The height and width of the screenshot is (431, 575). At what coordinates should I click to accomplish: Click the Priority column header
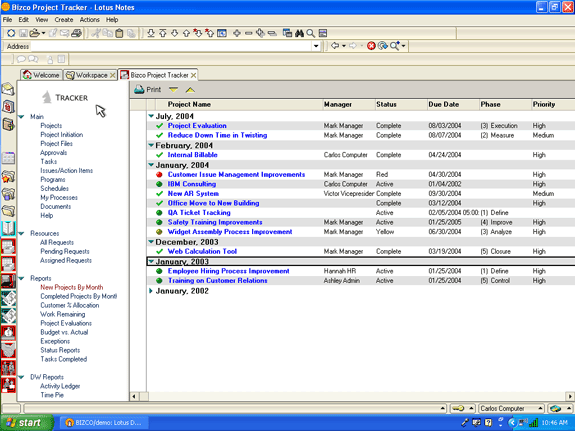pos(553,105)
